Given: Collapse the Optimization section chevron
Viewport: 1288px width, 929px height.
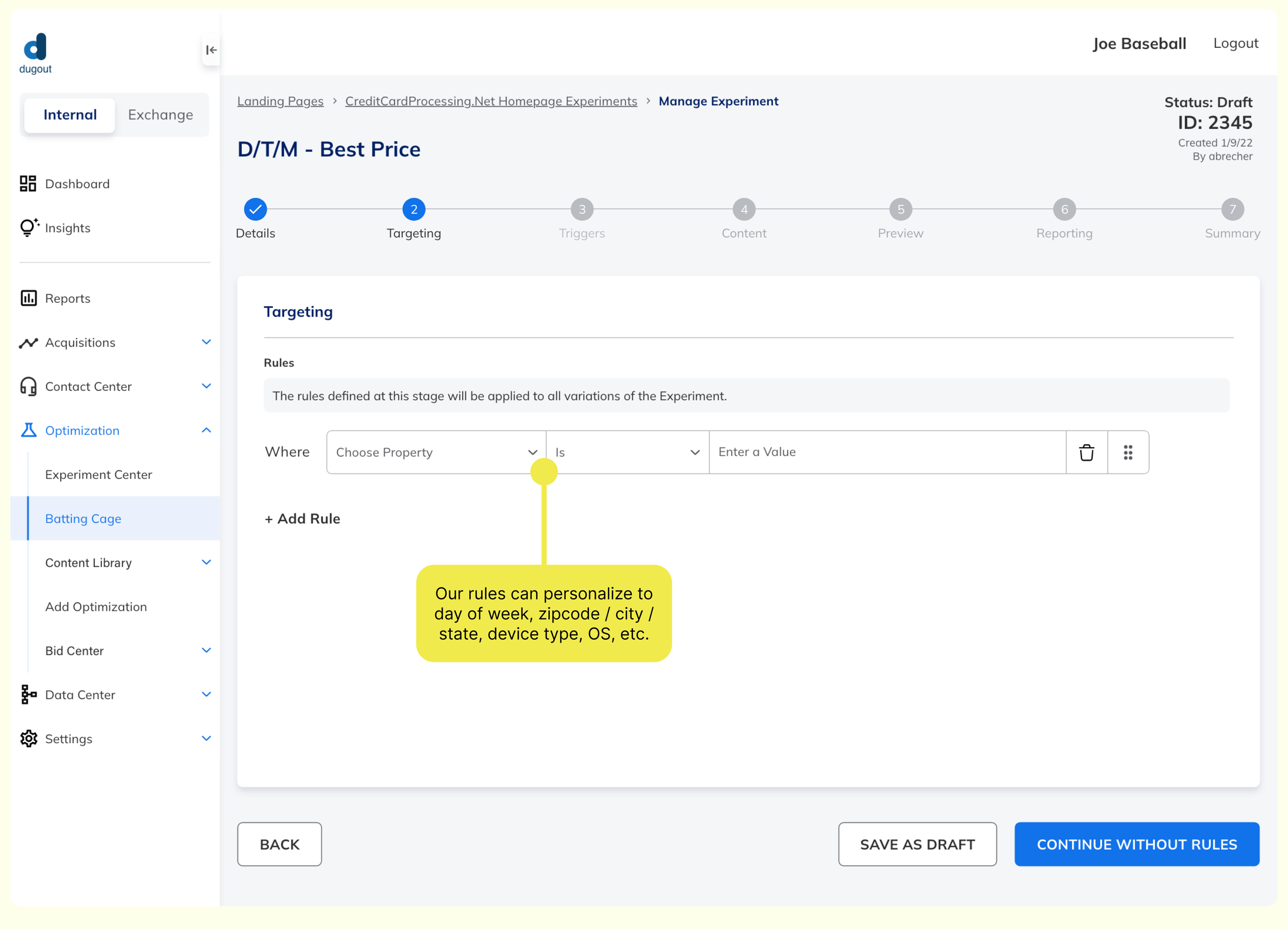Looking at the screenshot, I should tap(206, 430).
